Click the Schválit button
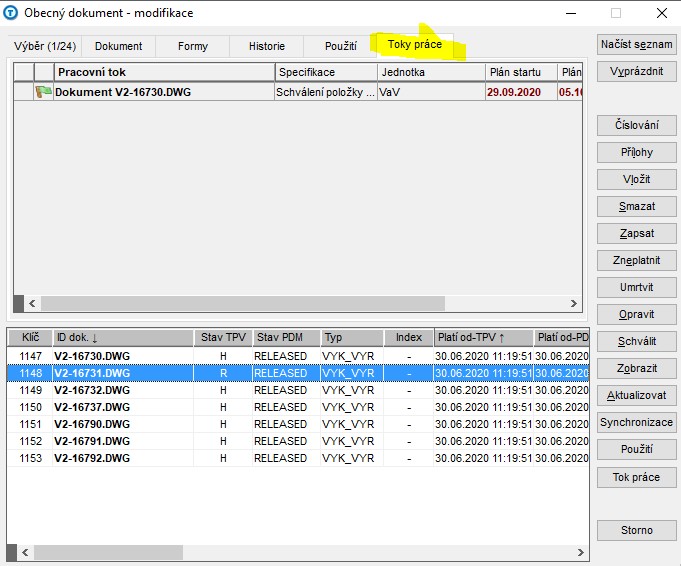Screen dimensions: 681x566 pos(636,341)
